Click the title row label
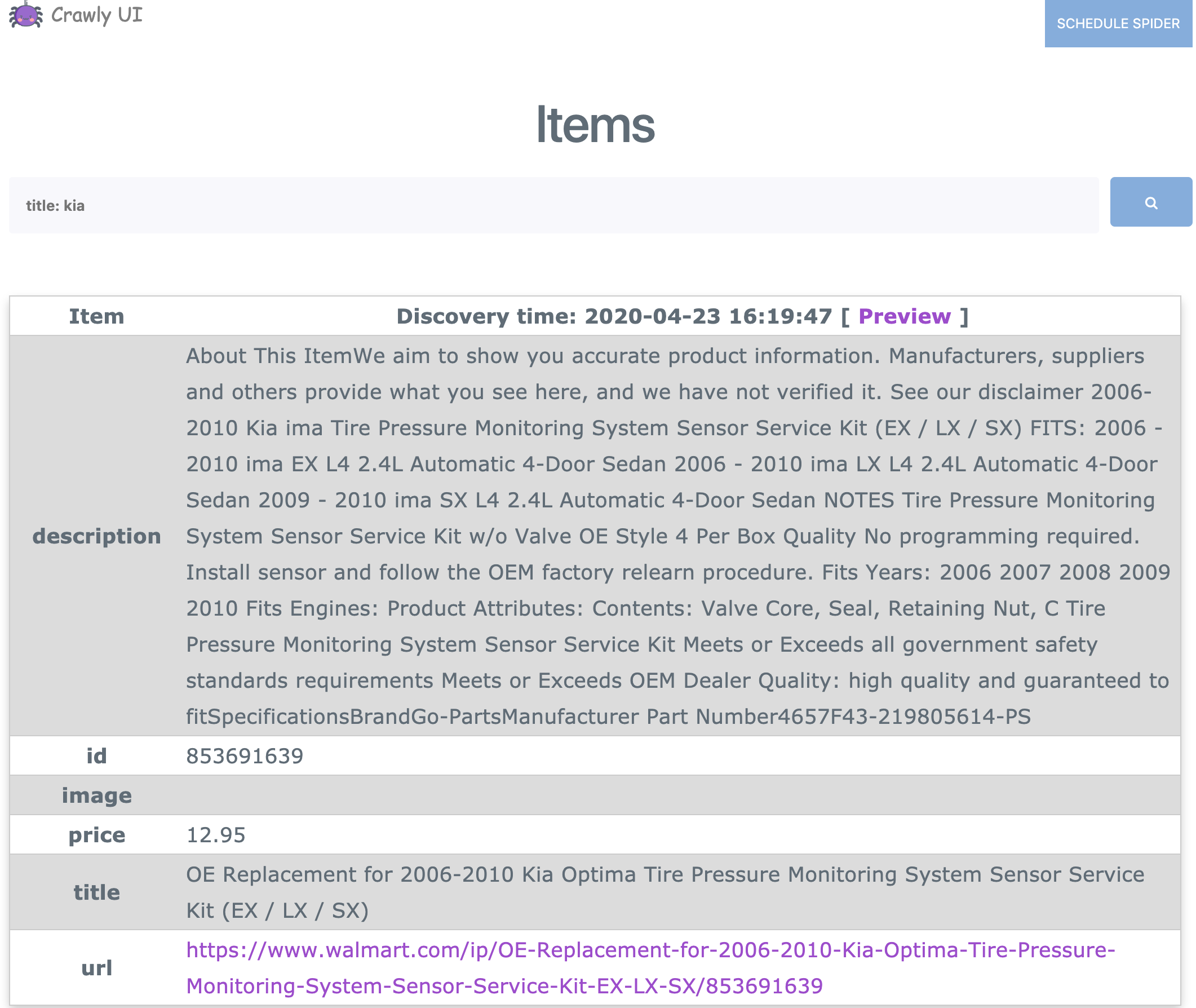 click(96, 893)
